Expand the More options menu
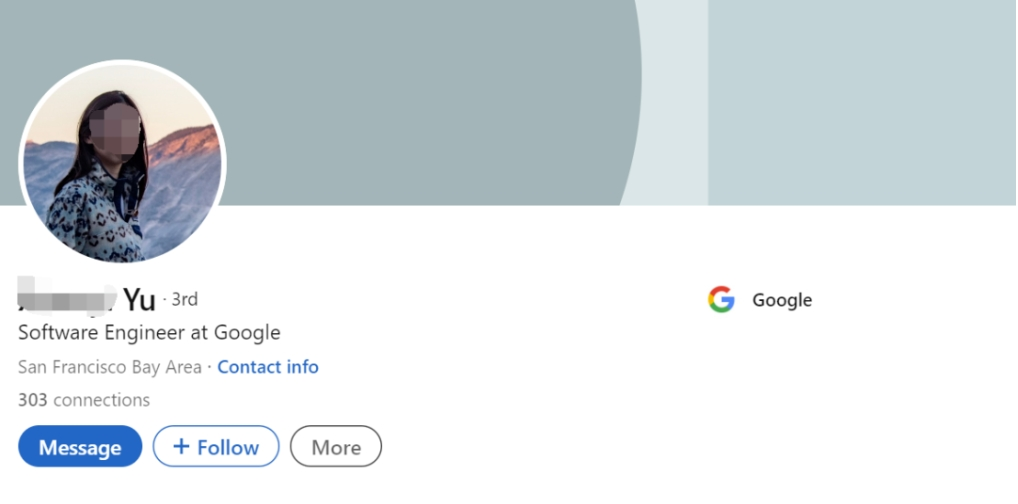 tap(336, 447)
